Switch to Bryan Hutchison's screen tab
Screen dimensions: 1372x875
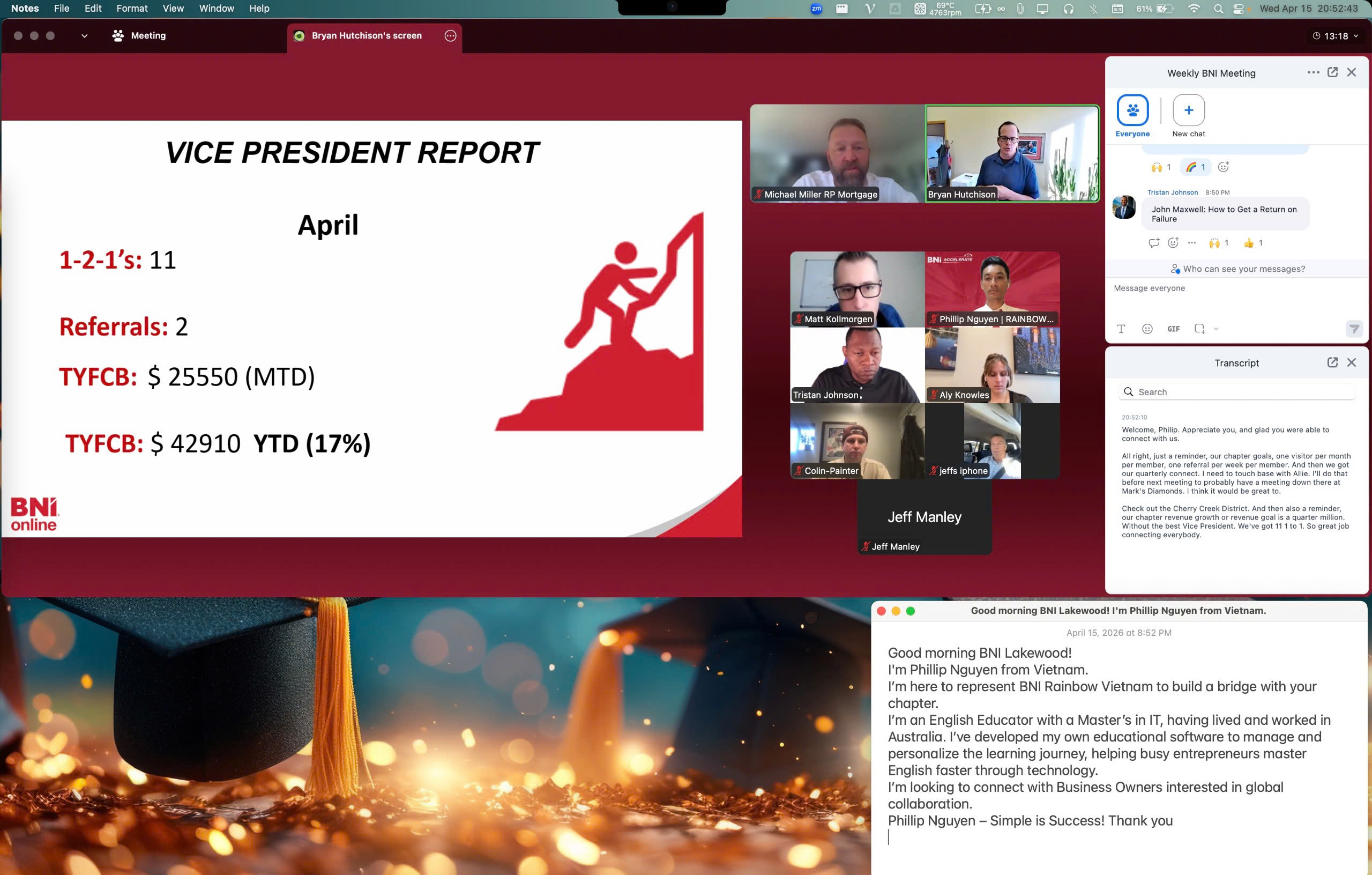367,35
